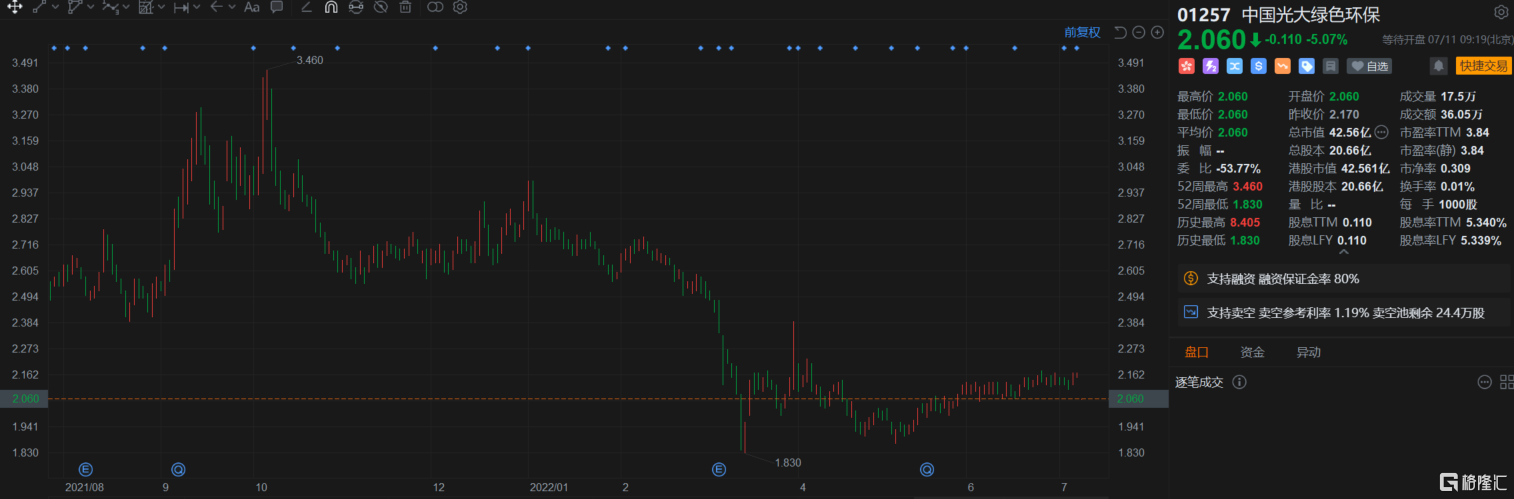This screenshot has width=1514, height=499.
Task: Click the blue dollar sign badge
Action: [x=1258, y=66]
